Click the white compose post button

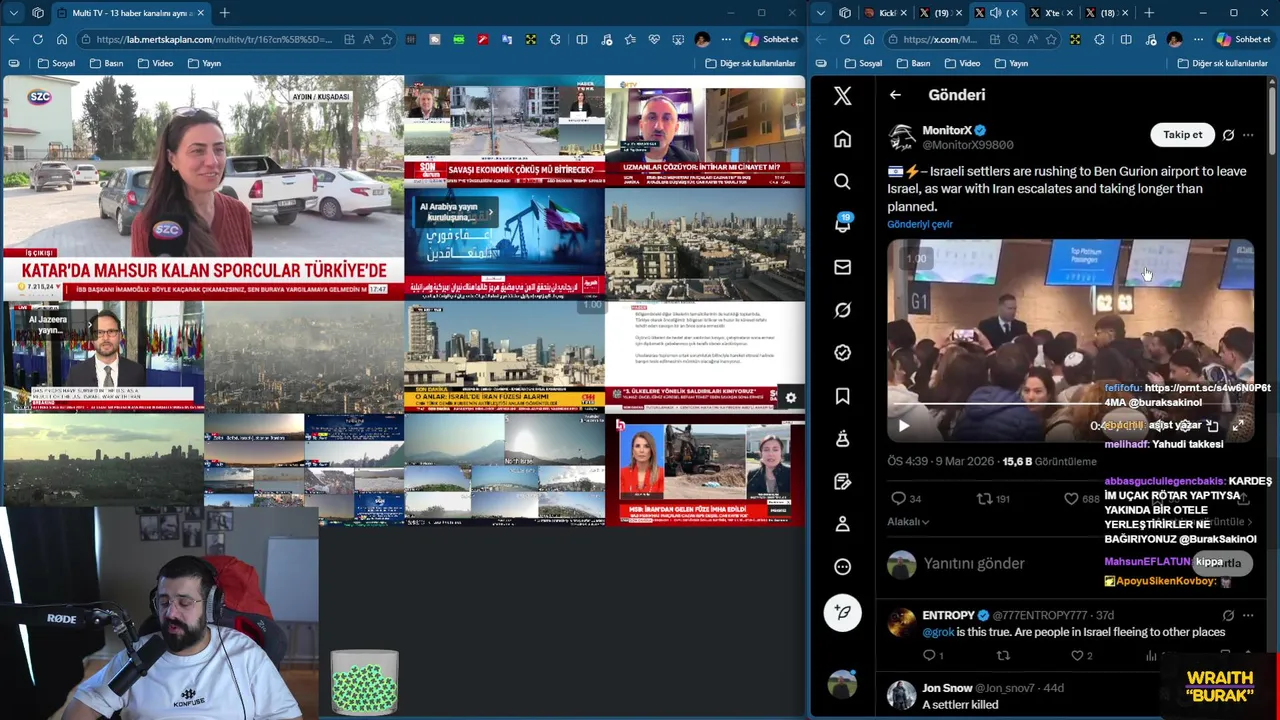pyautogui.click(x=842, y=612)
